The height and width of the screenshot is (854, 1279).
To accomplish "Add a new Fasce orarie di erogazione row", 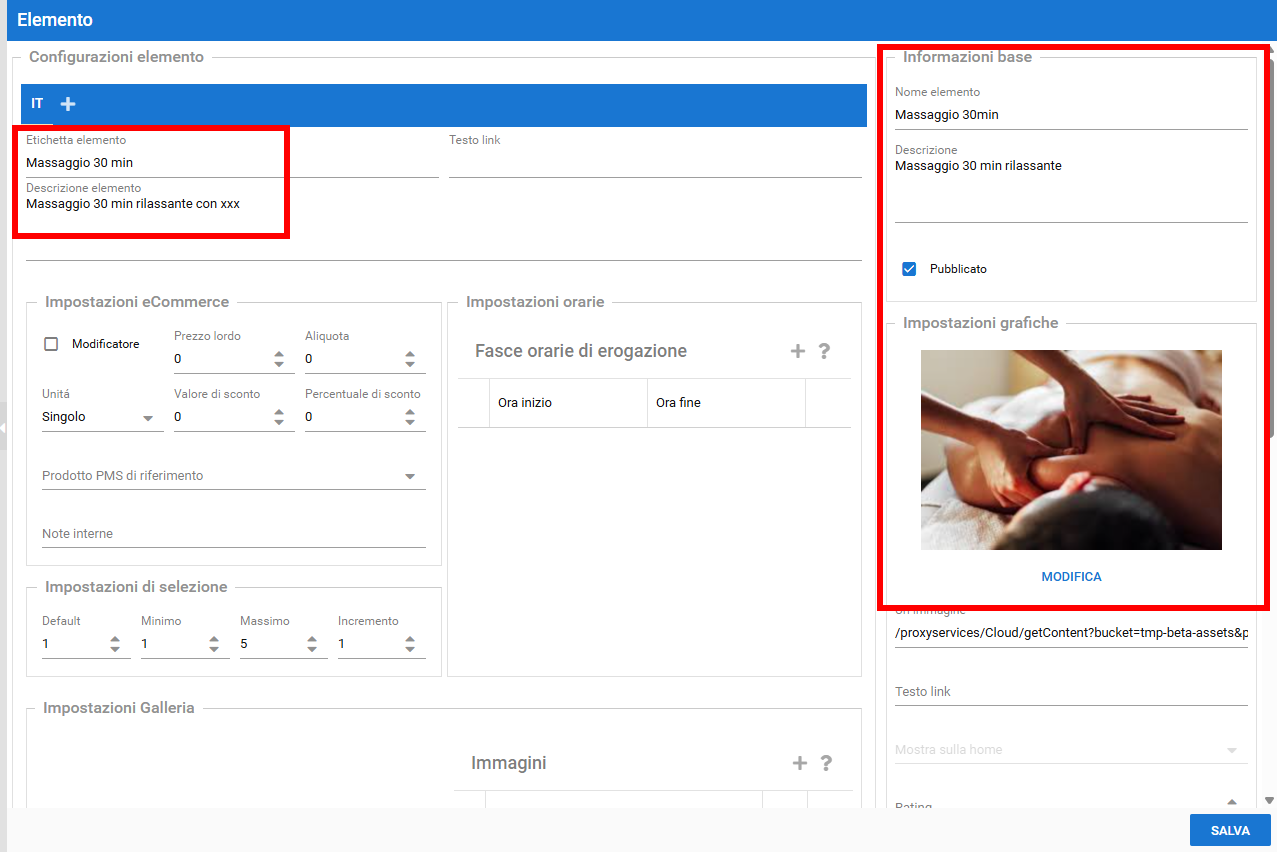I will click(798, 351).
